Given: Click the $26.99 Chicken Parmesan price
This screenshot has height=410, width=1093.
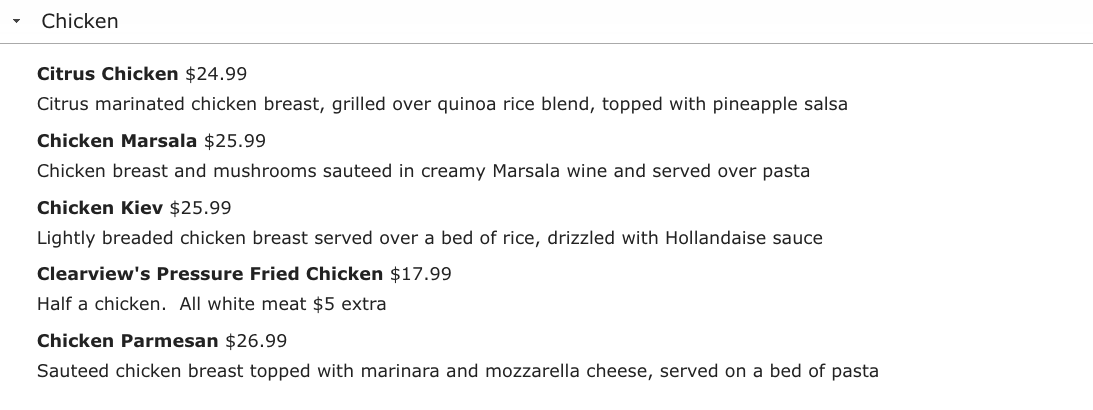Looking at the screenshot, I should pos(256,341).
